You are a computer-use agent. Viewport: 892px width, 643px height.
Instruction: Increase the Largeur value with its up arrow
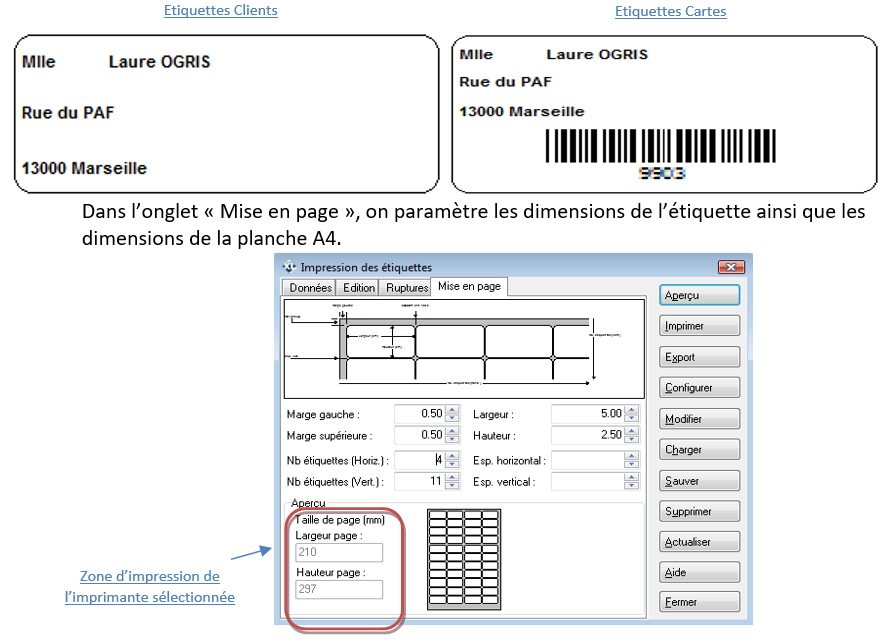(632, 409)
